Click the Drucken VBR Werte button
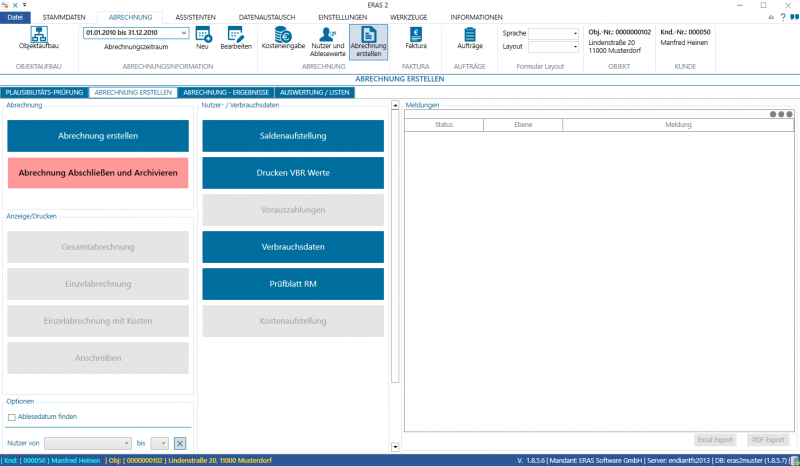The height and width of the screenshot is (466, 800). click(293, 173)
